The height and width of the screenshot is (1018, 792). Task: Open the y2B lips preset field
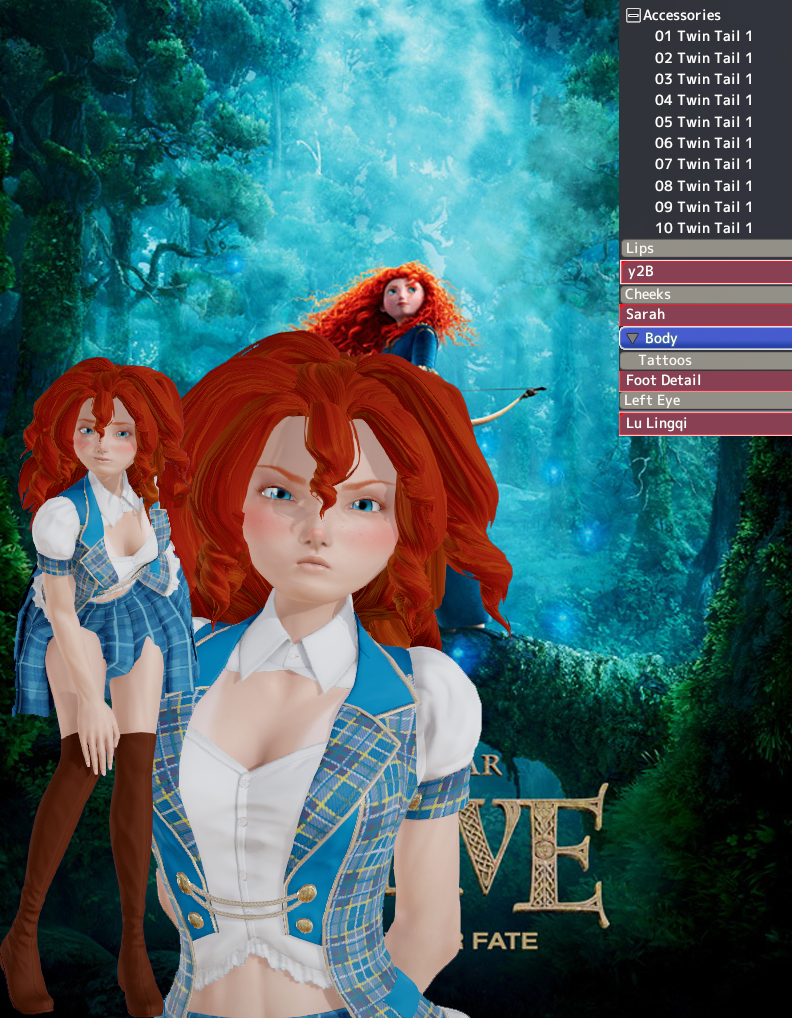pyautogui.click(x=706, y=271)
